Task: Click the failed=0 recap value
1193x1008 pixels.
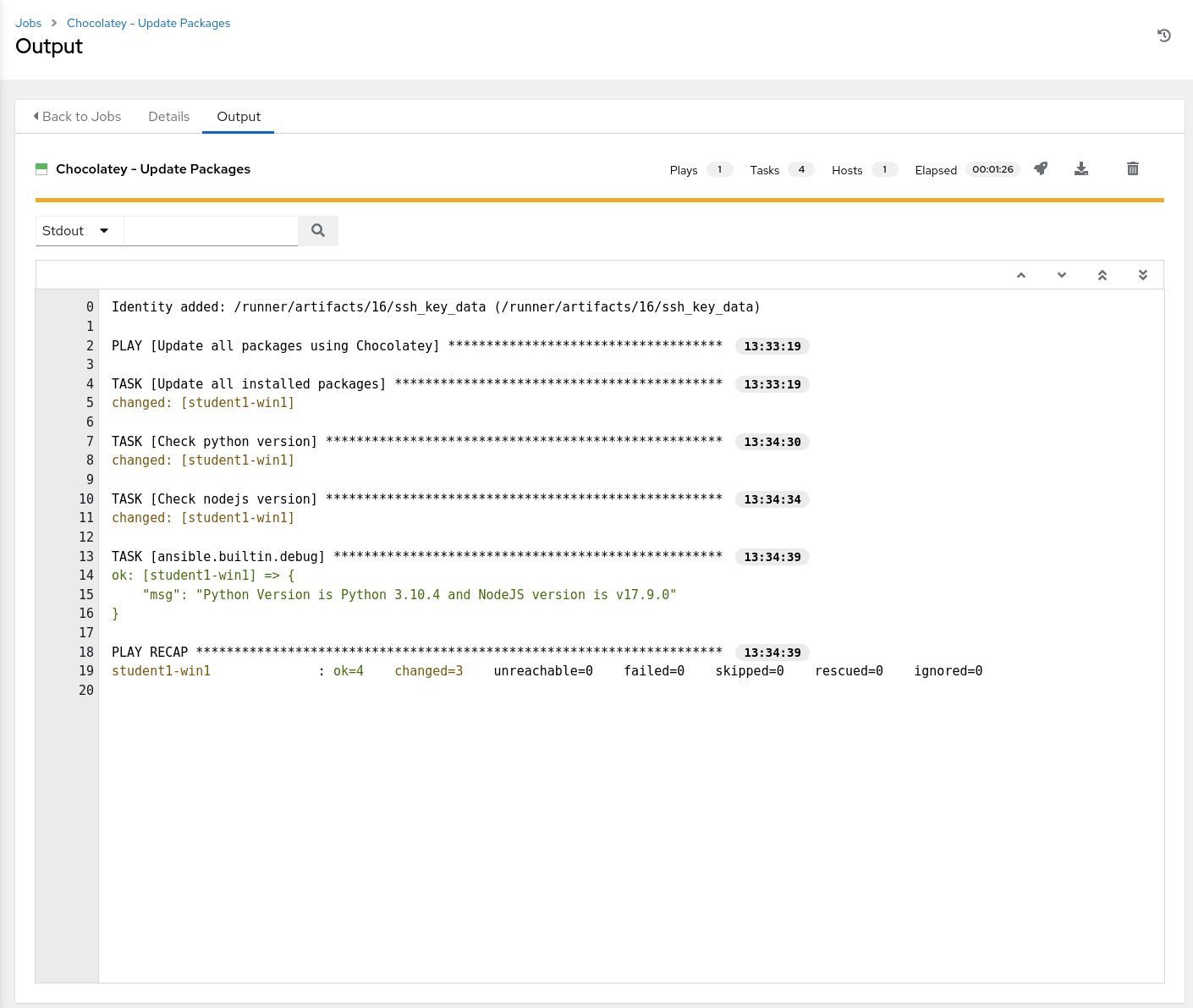Action: (654, 670)
